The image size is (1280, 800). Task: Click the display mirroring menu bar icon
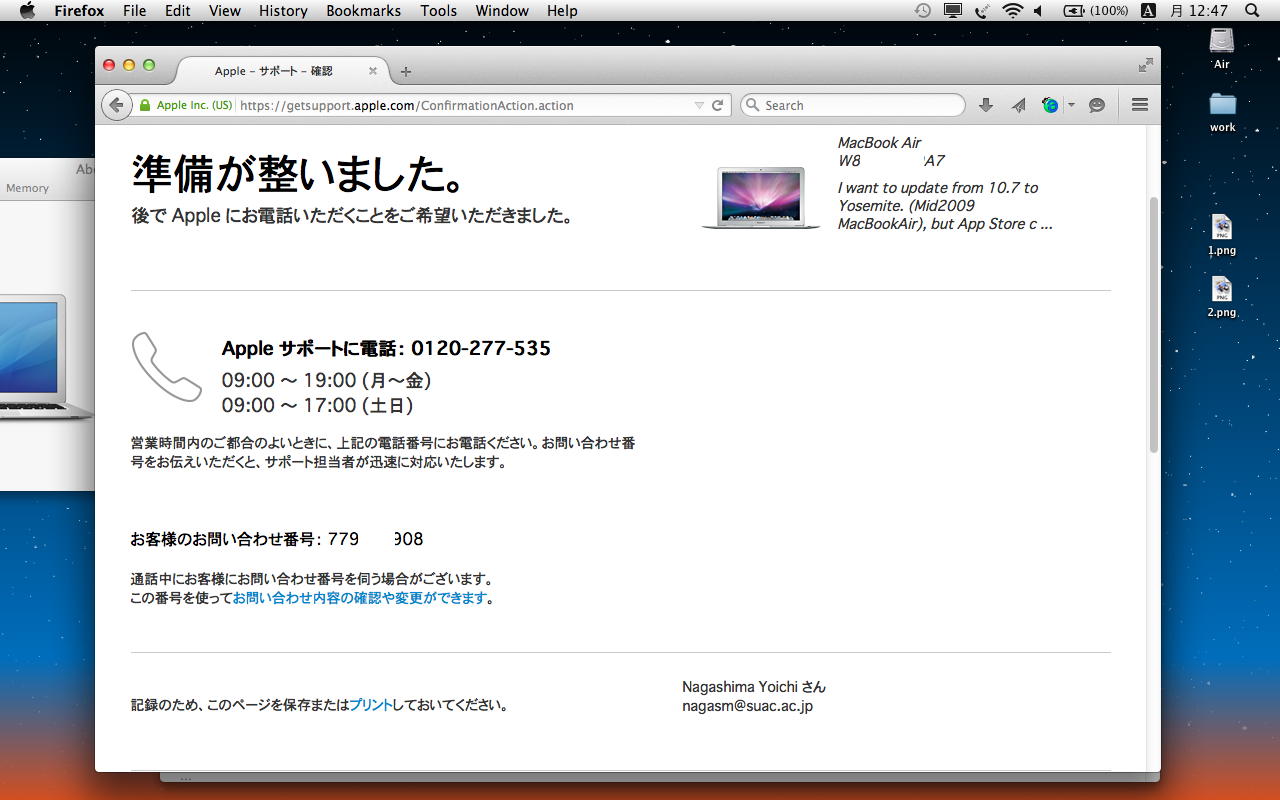click(952, 11)
